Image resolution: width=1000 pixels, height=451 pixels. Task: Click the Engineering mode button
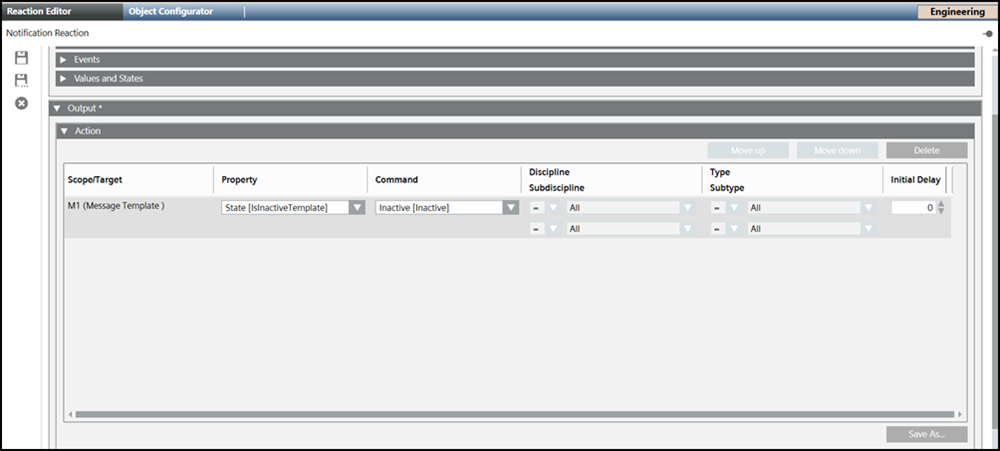click(x=956, y=12)
